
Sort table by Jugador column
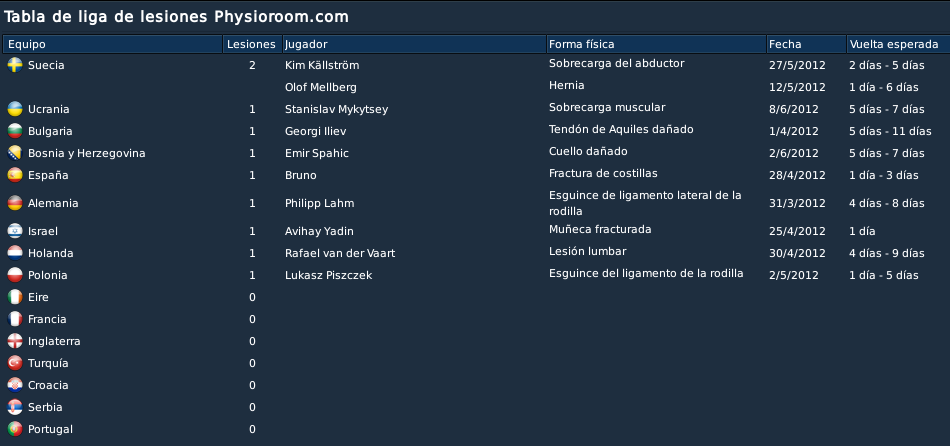[414, 44]
